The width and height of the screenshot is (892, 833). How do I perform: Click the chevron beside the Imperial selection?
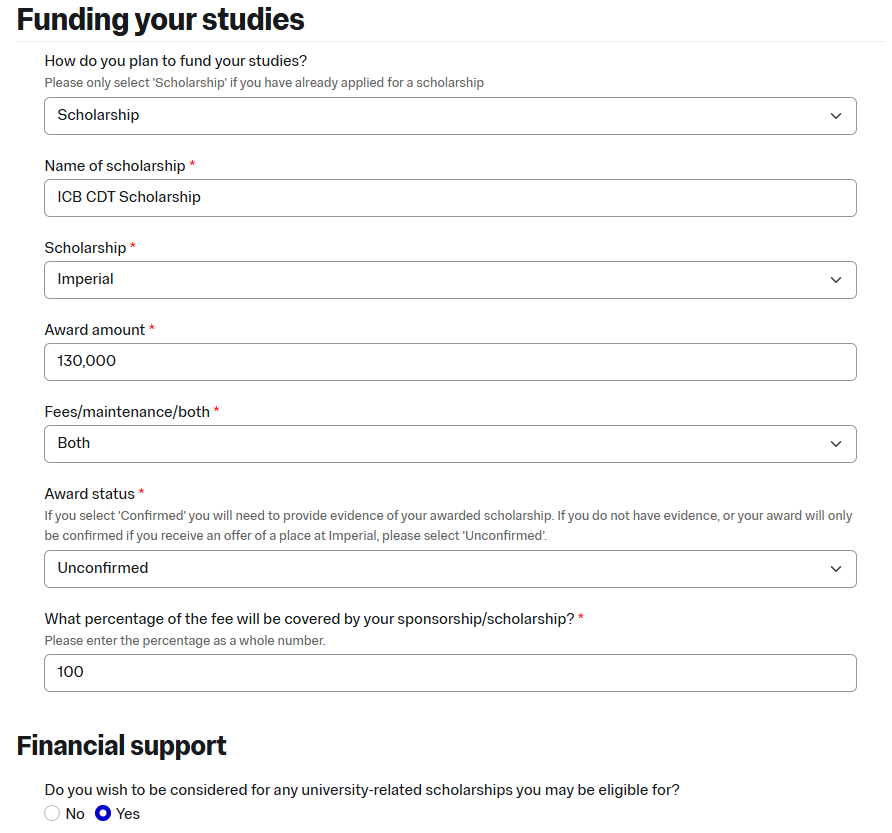(836, 280)
